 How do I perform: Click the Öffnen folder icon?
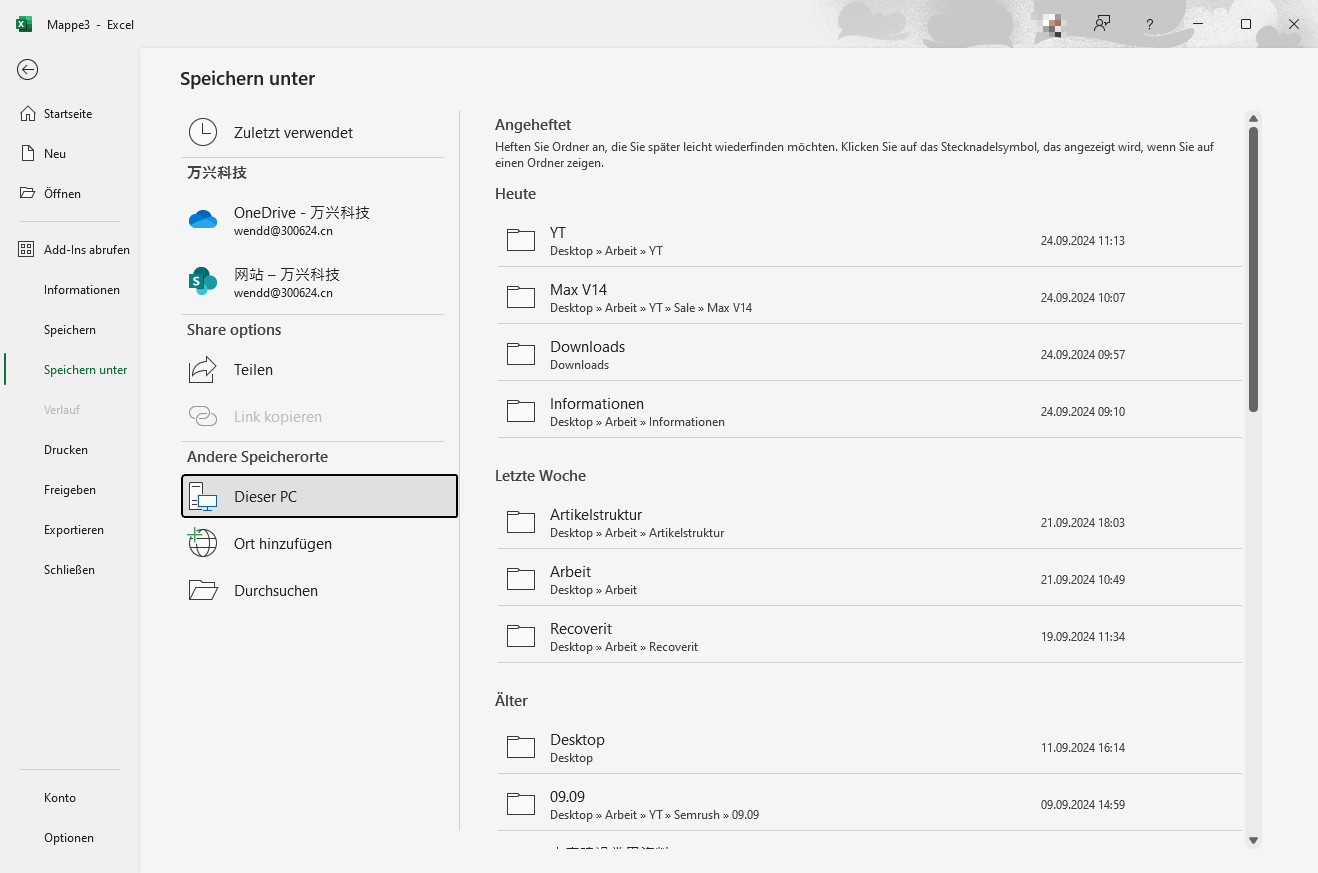(x=28, y=194)
